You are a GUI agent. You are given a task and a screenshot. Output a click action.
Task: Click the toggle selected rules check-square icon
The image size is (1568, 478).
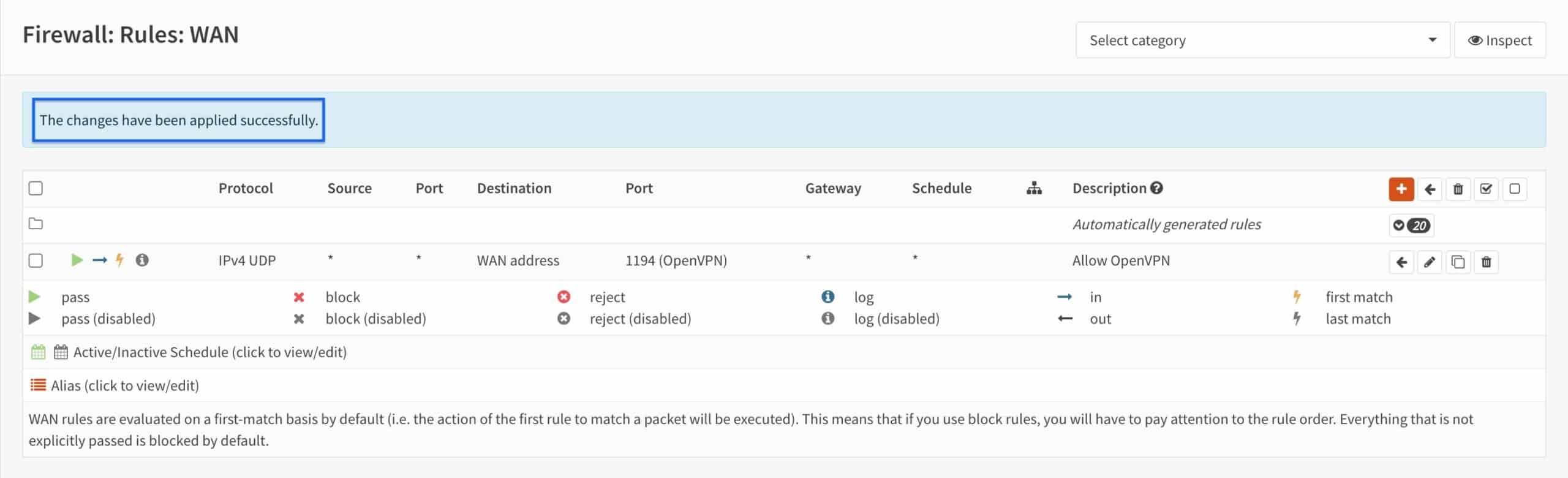[1487, 189]
